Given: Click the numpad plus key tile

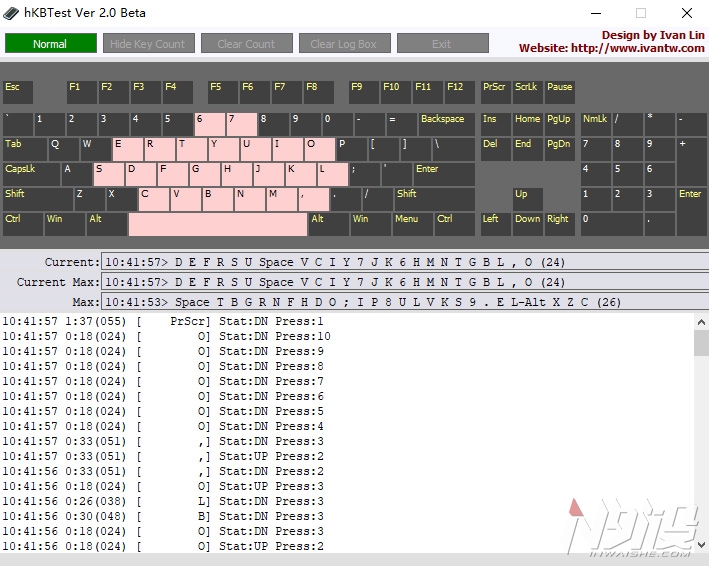Looking at the screenshot, I should pyautogui.click(x=692, y=162).
